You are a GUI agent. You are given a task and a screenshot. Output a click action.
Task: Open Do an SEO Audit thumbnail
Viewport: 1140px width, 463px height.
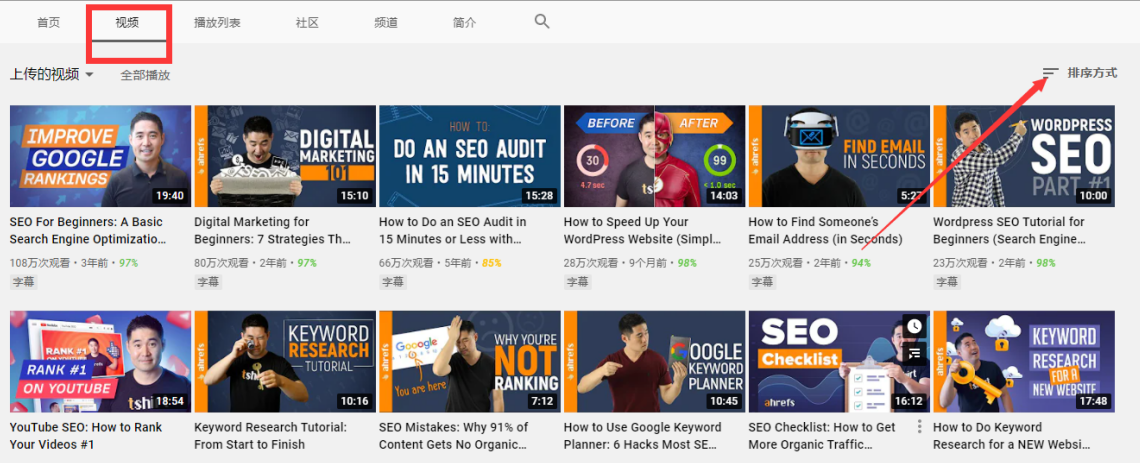(470, 156)
